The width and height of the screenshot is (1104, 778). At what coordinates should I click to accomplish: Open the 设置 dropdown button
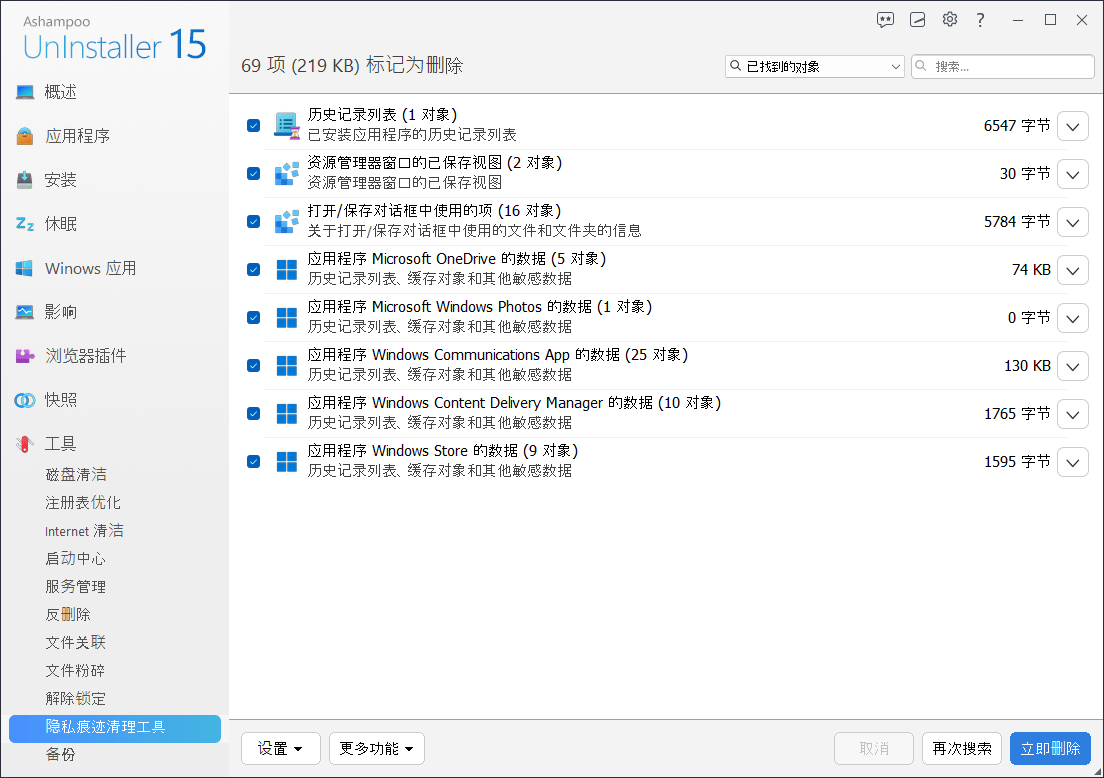(280, 748)
